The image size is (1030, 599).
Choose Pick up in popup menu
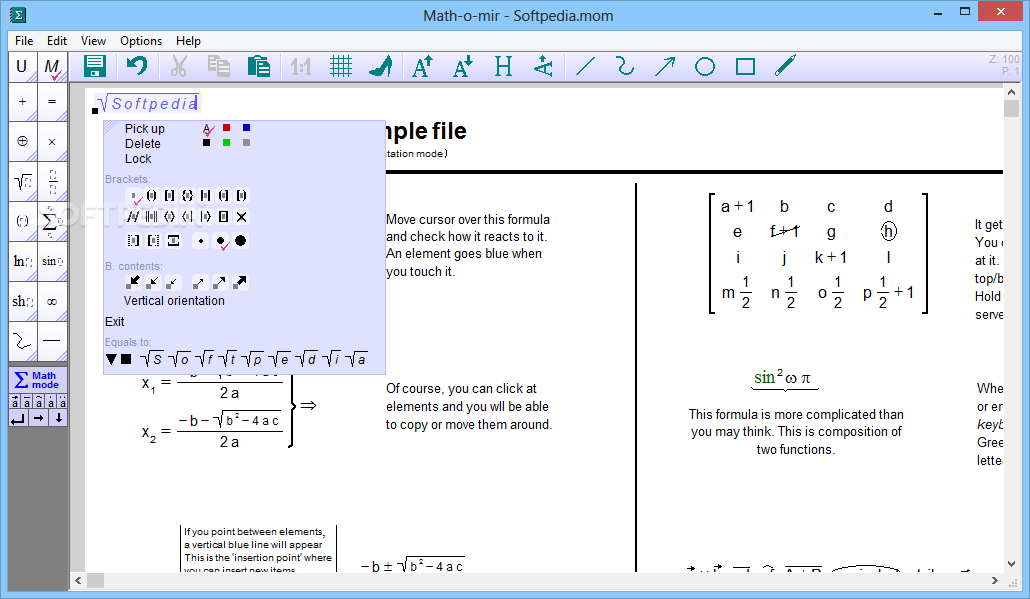point(145,129)
